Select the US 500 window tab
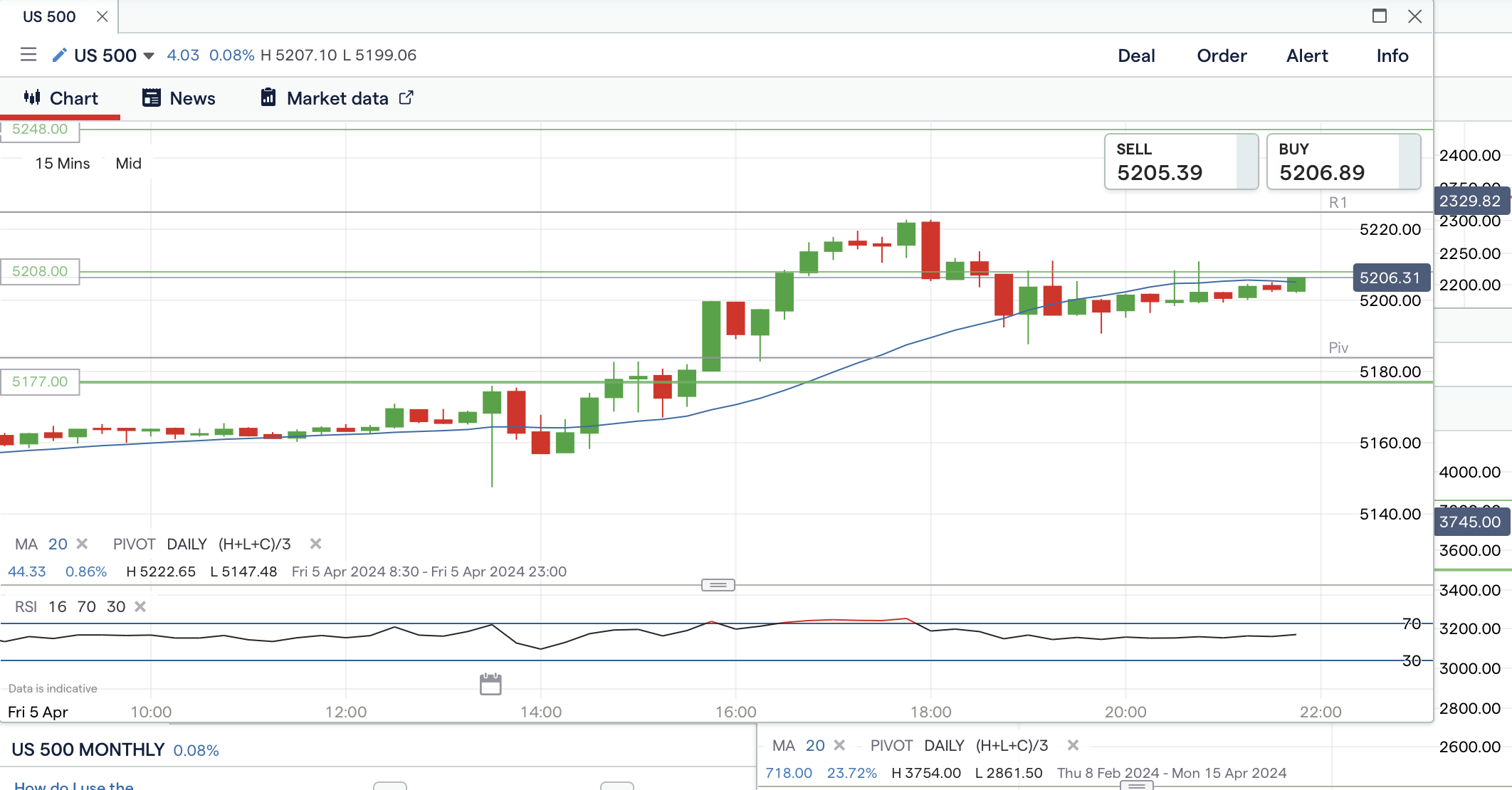1512x790 pixels. pos(49,16)
